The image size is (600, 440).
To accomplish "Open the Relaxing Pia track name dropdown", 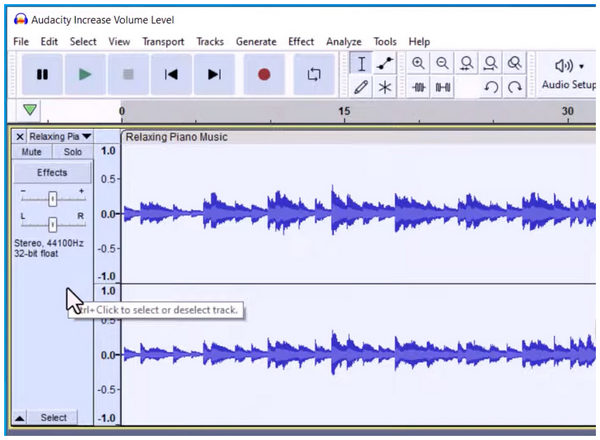I will (60, 137).
